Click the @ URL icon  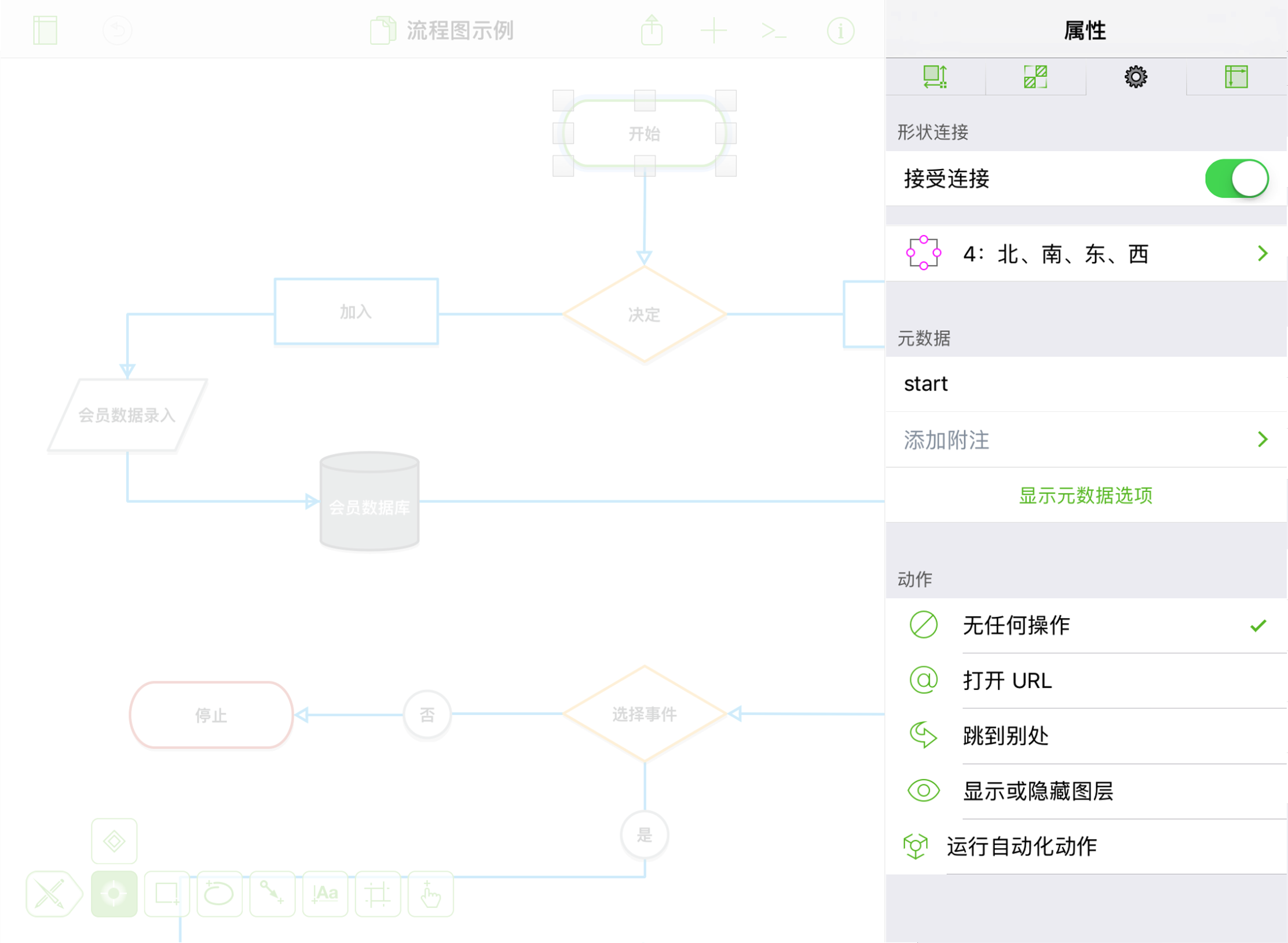923,680
